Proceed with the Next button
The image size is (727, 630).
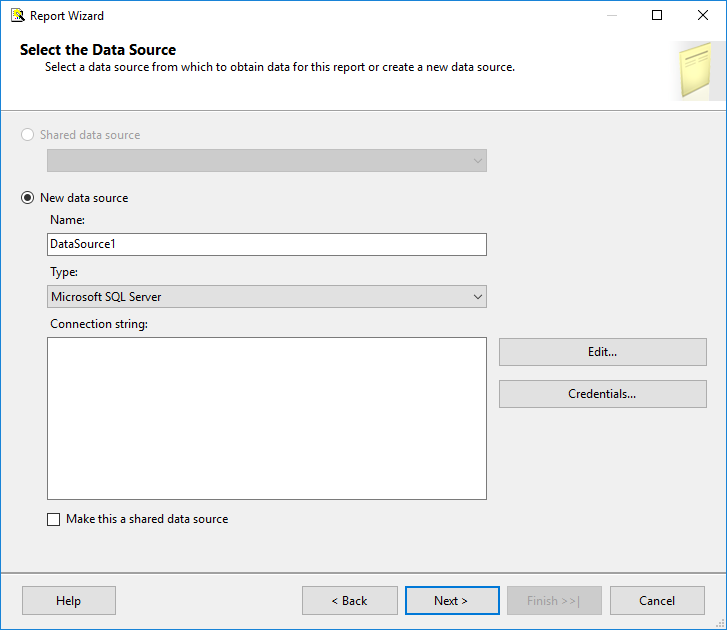(451, 601)
